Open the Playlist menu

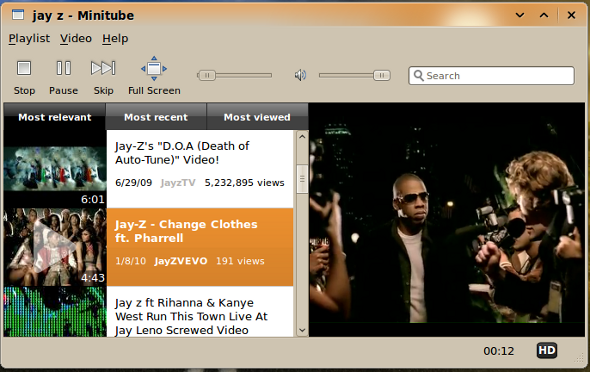point(29,38)
